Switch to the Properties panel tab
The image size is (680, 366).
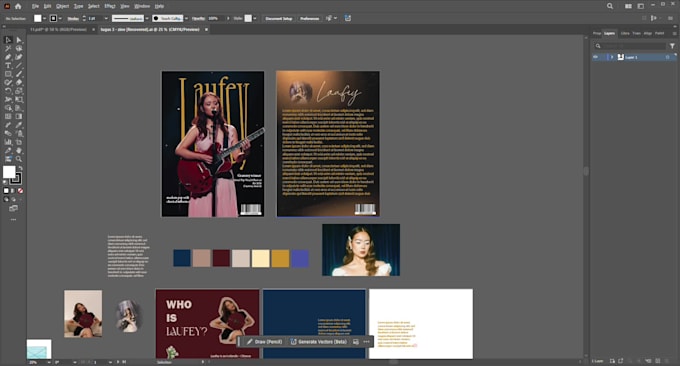(x=597, y=33)
